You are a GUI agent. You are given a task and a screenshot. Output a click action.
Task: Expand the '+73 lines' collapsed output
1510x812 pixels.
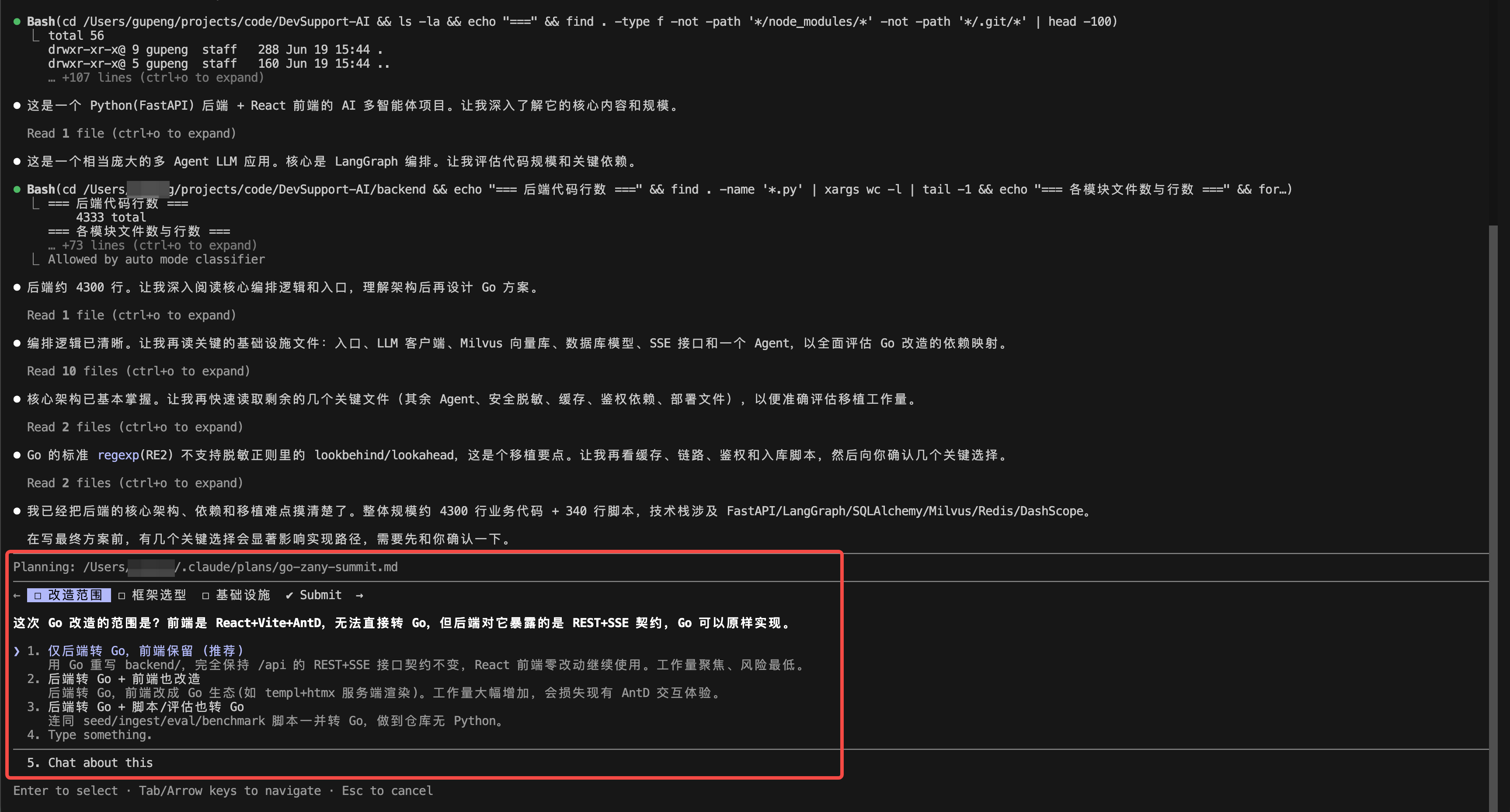(x=153, y=246)
